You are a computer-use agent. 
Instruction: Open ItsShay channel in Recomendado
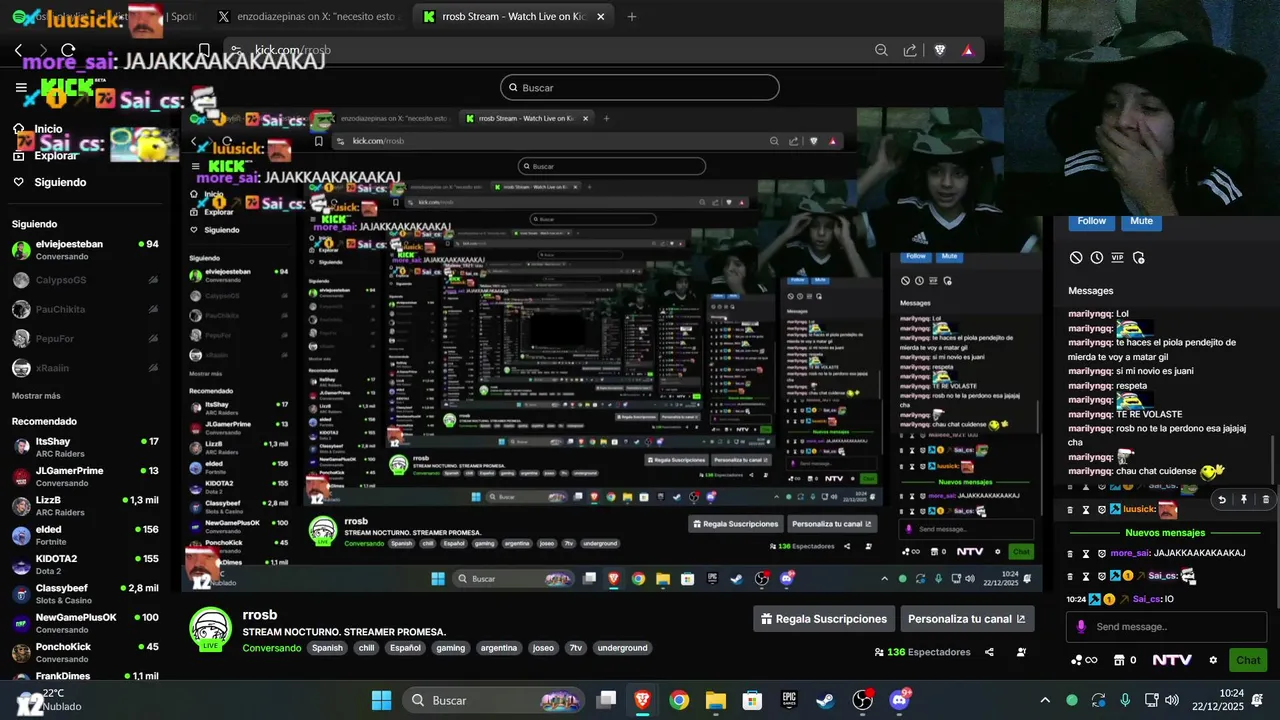pyautogui.click(x=85, y=447)
